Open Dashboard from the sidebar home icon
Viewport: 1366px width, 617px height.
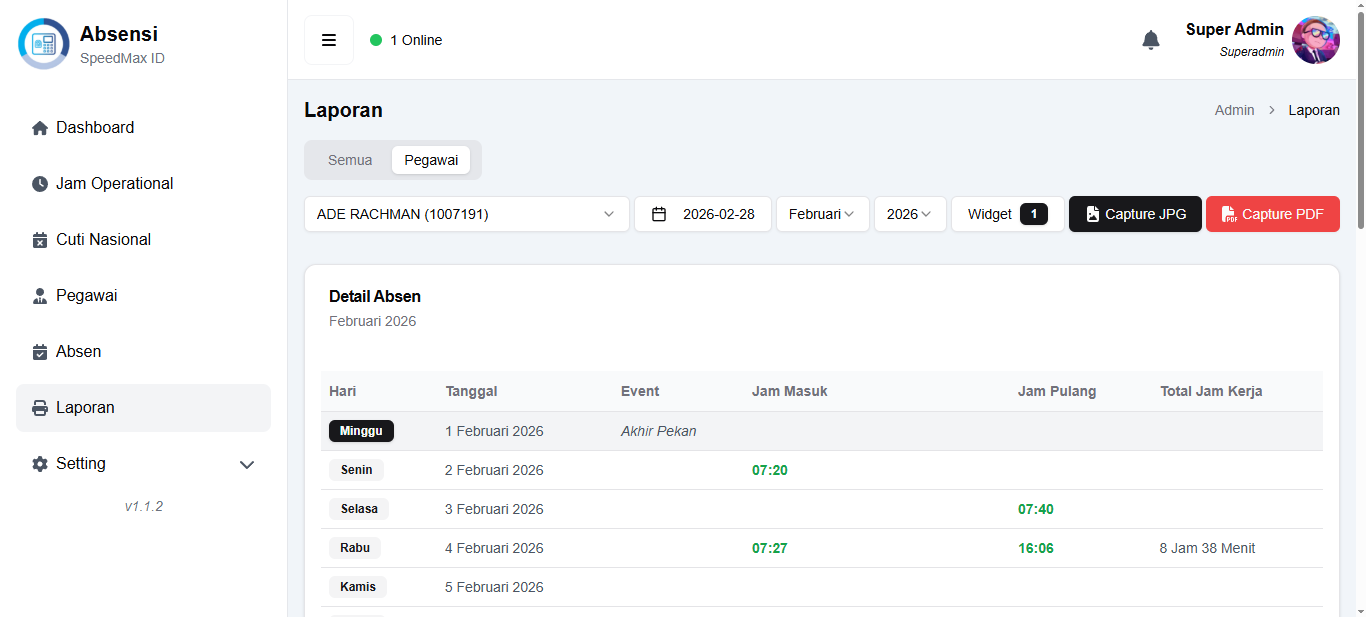pos(41,128)
